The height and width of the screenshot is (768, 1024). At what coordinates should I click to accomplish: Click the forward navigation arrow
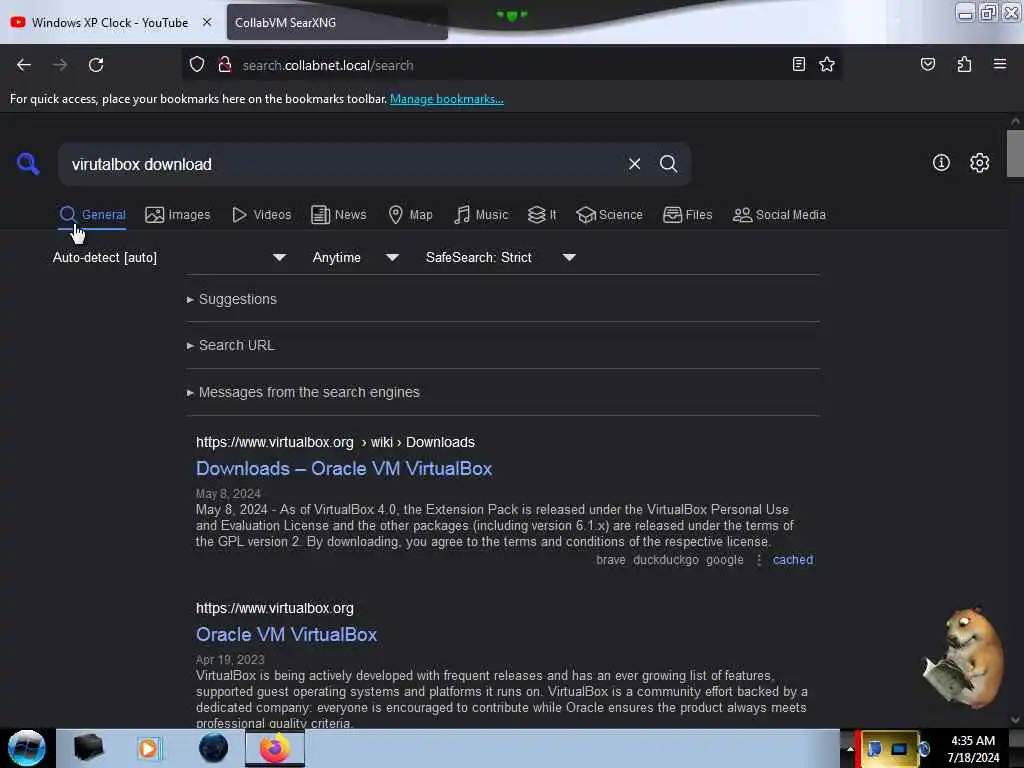point(60,65)
